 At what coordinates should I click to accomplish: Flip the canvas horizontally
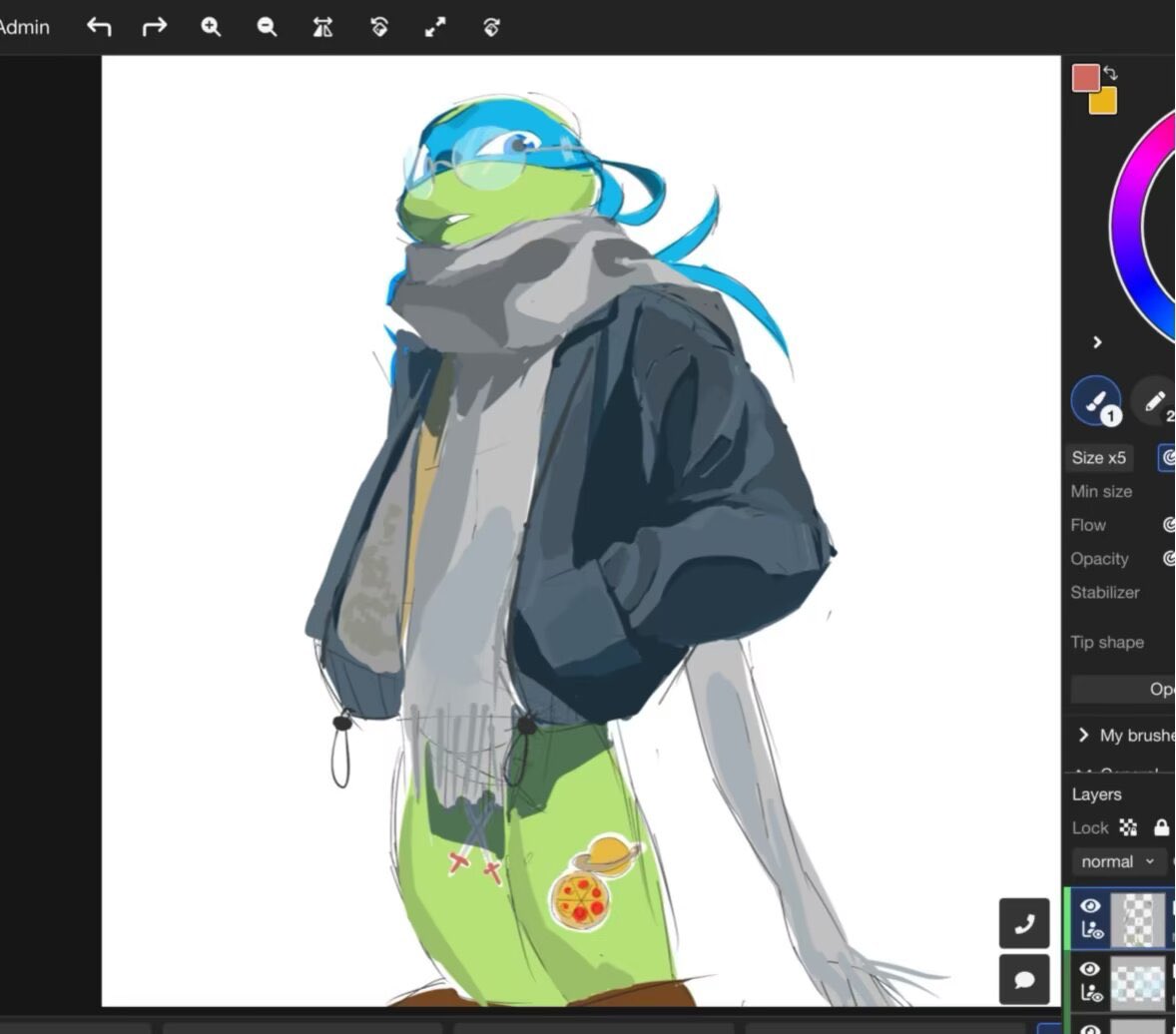click(322, 27)
